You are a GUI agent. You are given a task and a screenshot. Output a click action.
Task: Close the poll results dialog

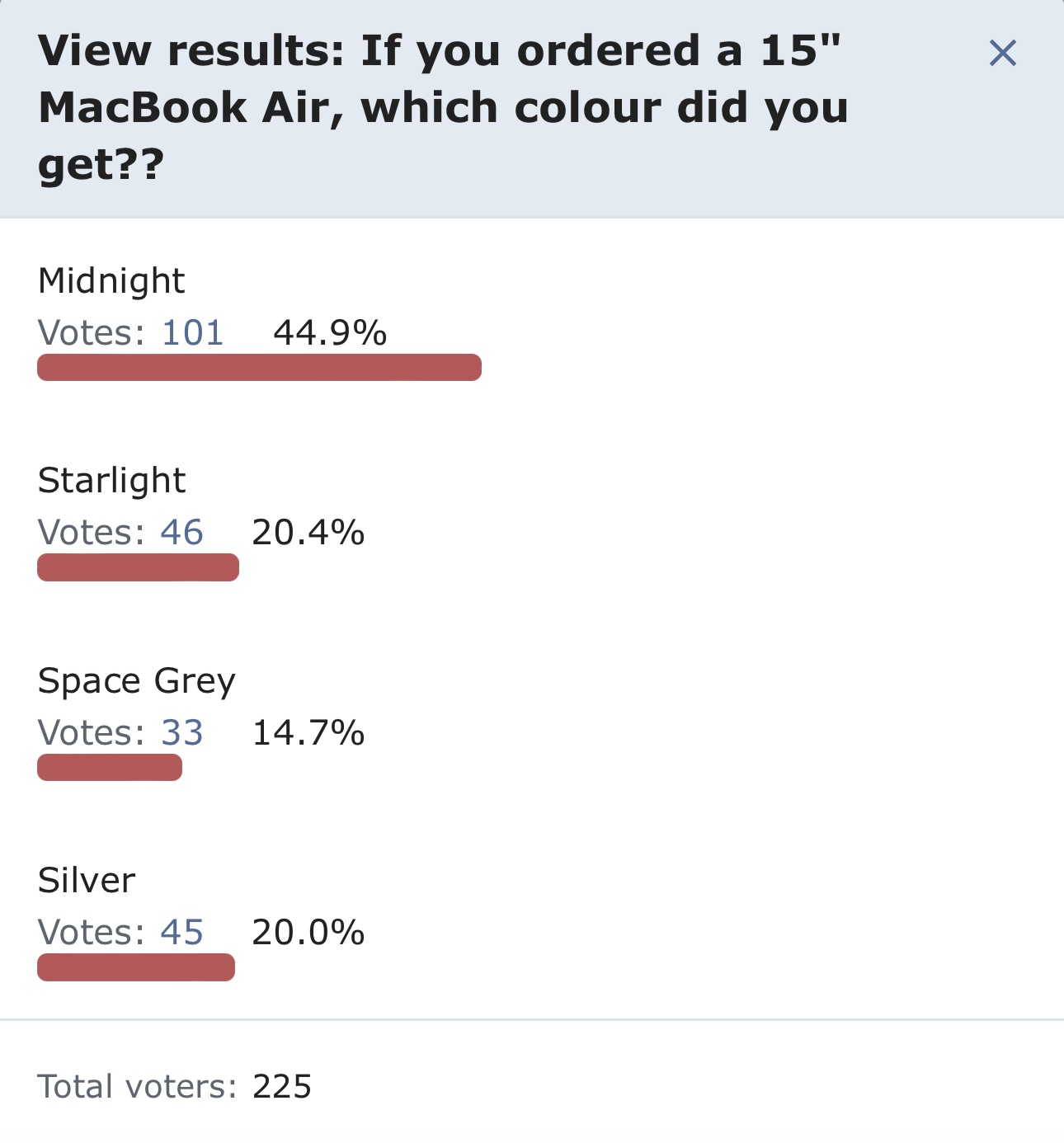[x=1002, y=53]
